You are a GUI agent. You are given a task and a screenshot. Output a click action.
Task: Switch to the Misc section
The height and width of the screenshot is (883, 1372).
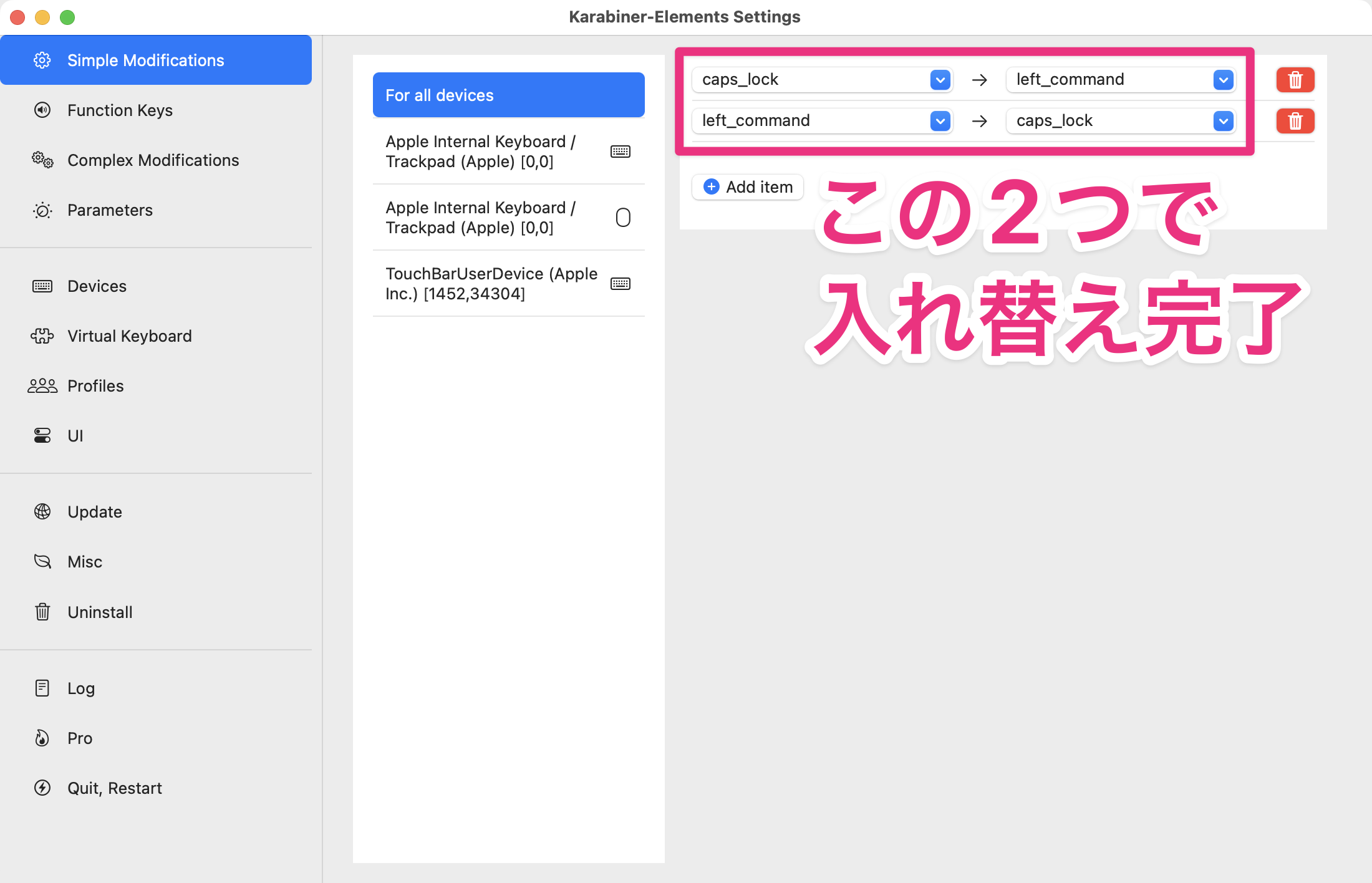coord(85,562)
